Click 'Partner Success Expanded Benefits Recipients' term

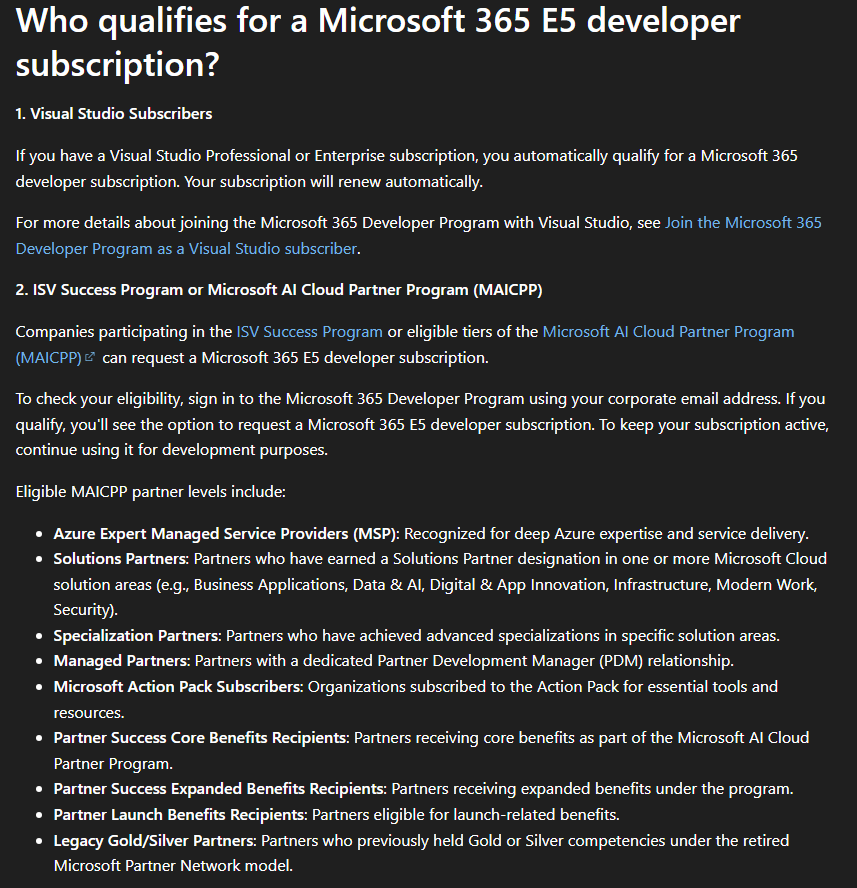220,789
